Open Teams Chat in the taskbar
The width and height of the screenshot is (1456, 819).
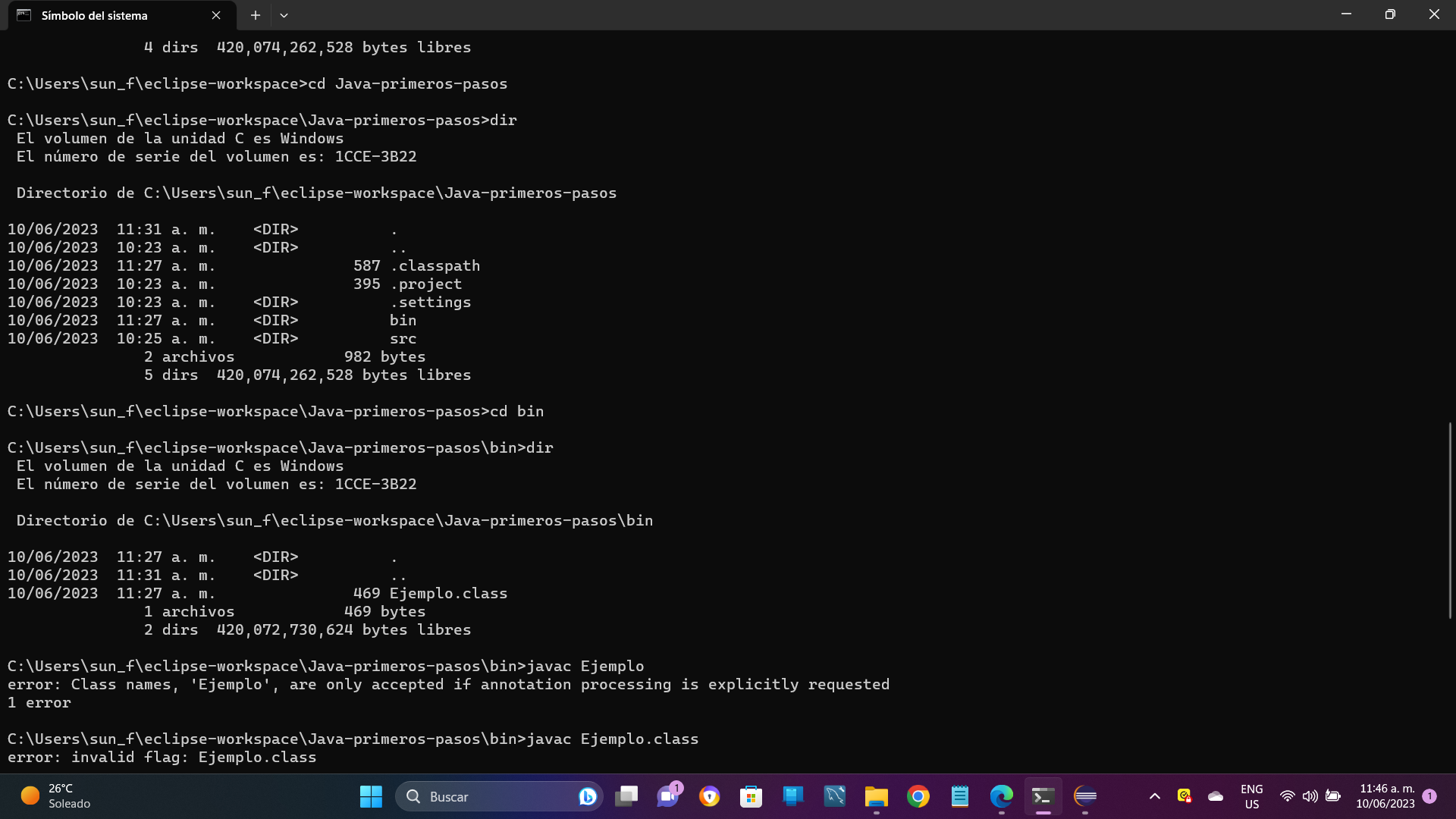668,796
